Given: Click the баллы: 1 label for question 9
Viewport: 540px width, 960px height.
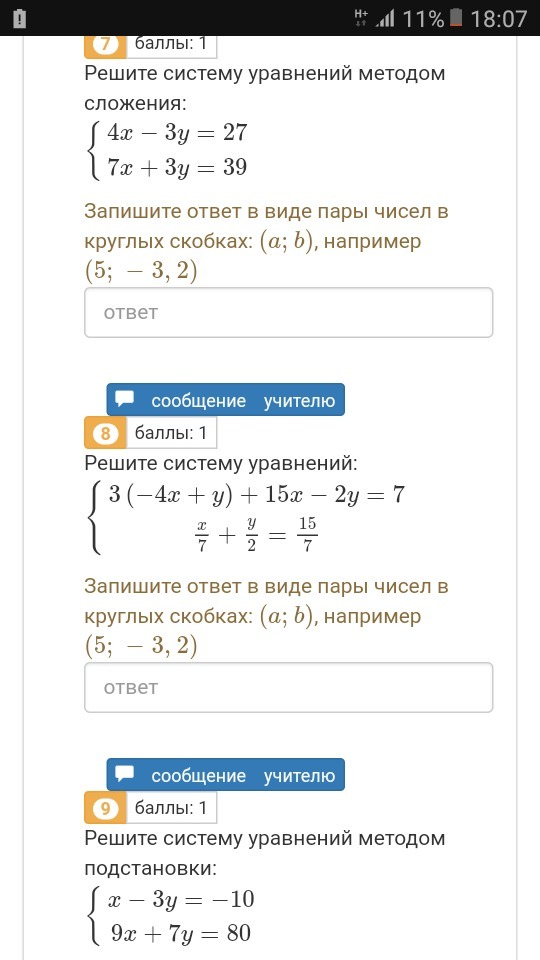Looking at the screenshot, I should pyautogui.click(x=171, y=808).
